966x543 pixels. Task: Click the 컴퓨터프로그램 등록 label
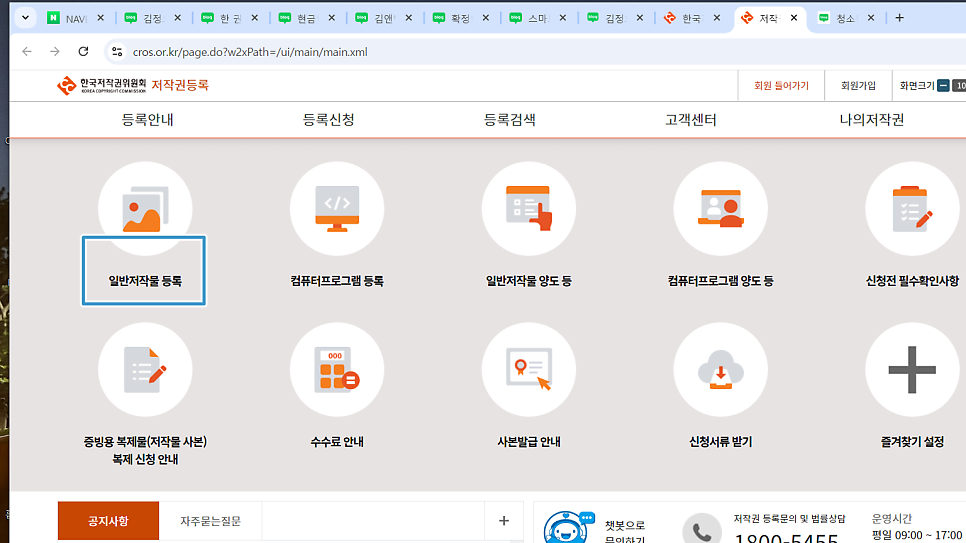pyautogui.click(x=337, y=281)
